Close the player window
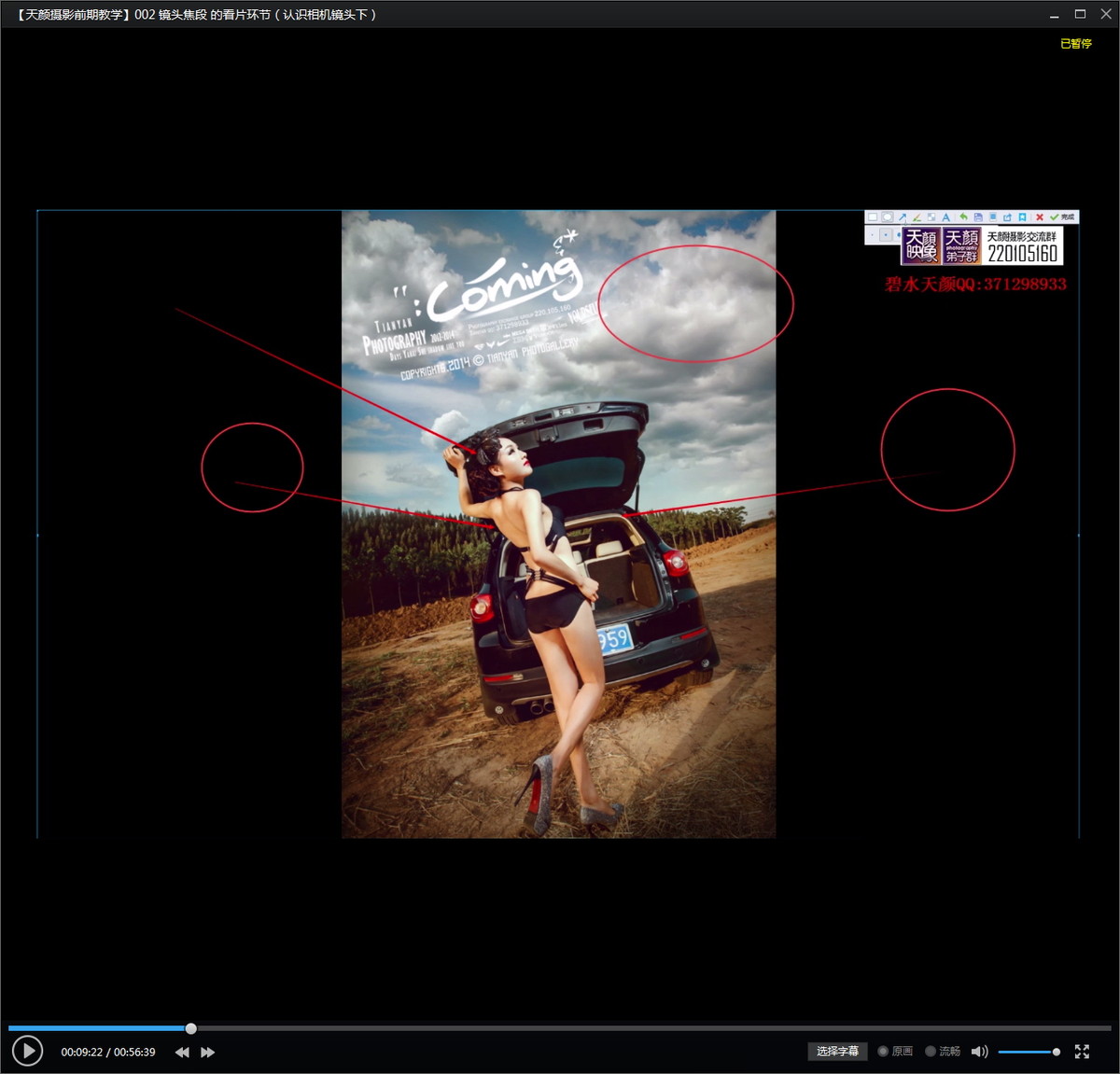Image resolution: width=1120 pixels, height=1074 pixels. tap(1106, 14)
